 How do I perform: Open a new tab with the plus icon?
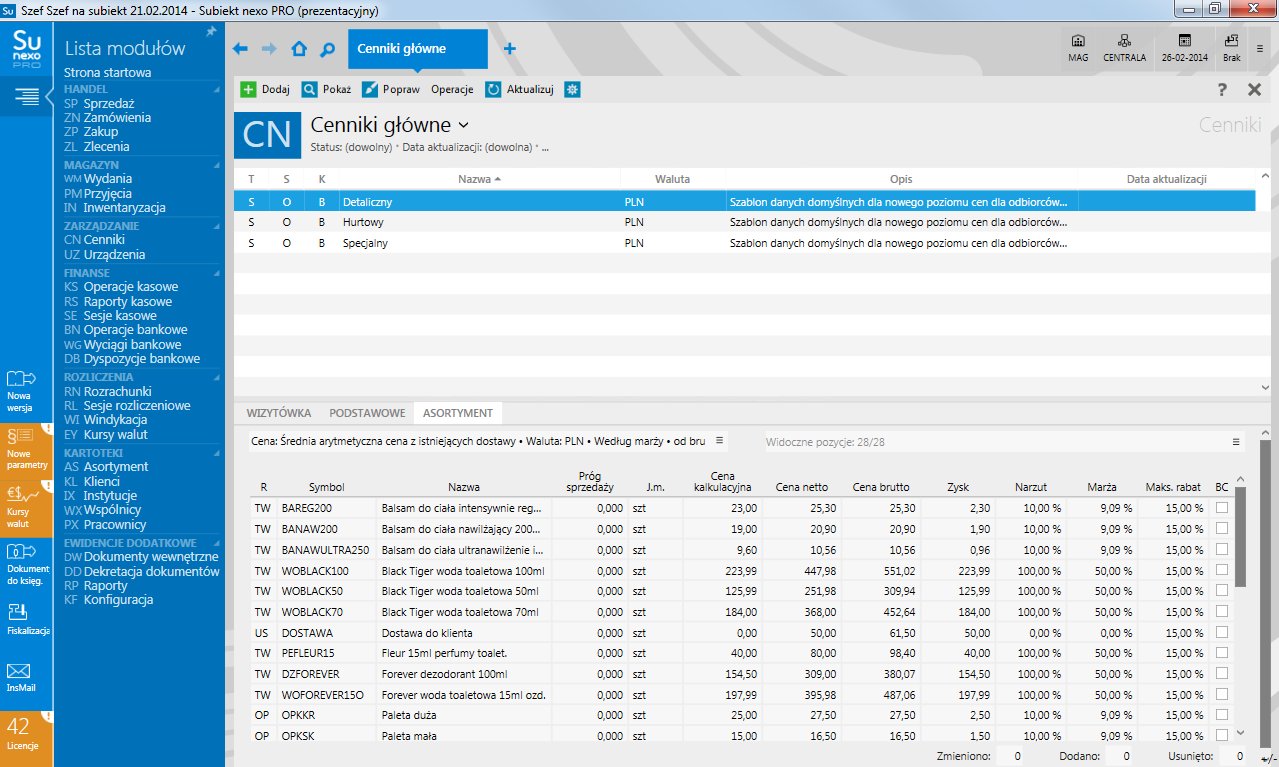pos(510,49)
